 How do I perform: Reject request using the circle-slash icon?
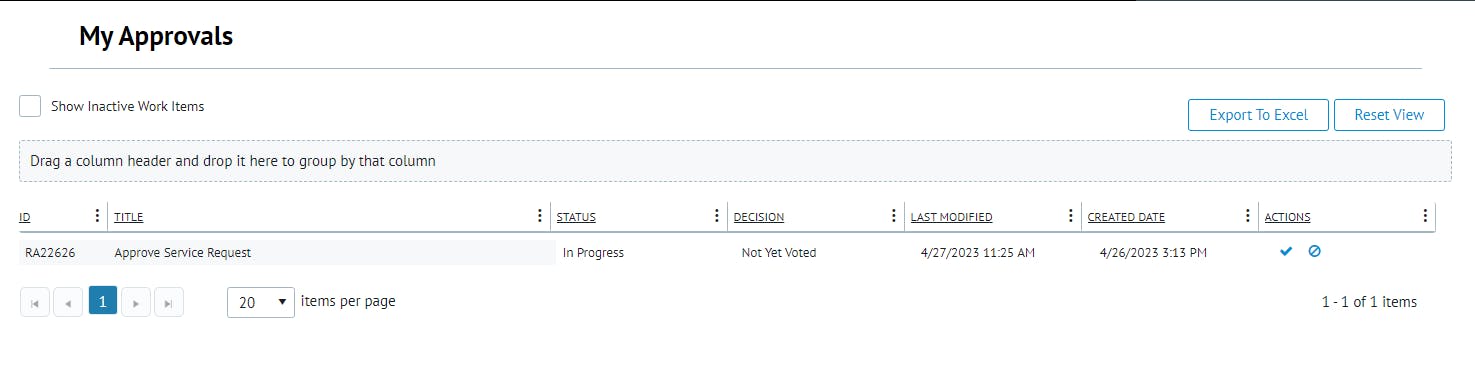[x=1315, y=252]
